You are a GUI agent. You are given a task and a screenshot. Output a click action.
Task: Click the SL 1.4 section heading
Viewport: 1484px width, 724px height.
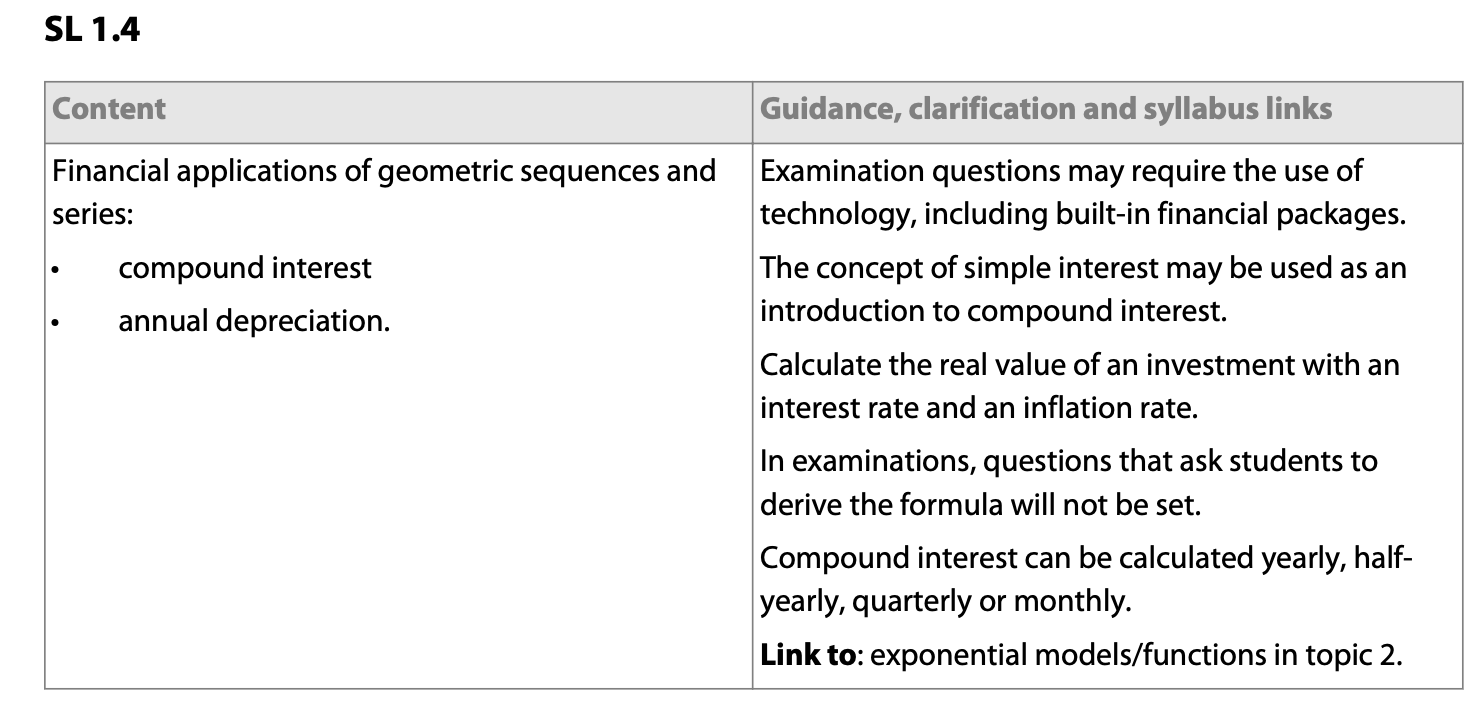click(93, 31)
